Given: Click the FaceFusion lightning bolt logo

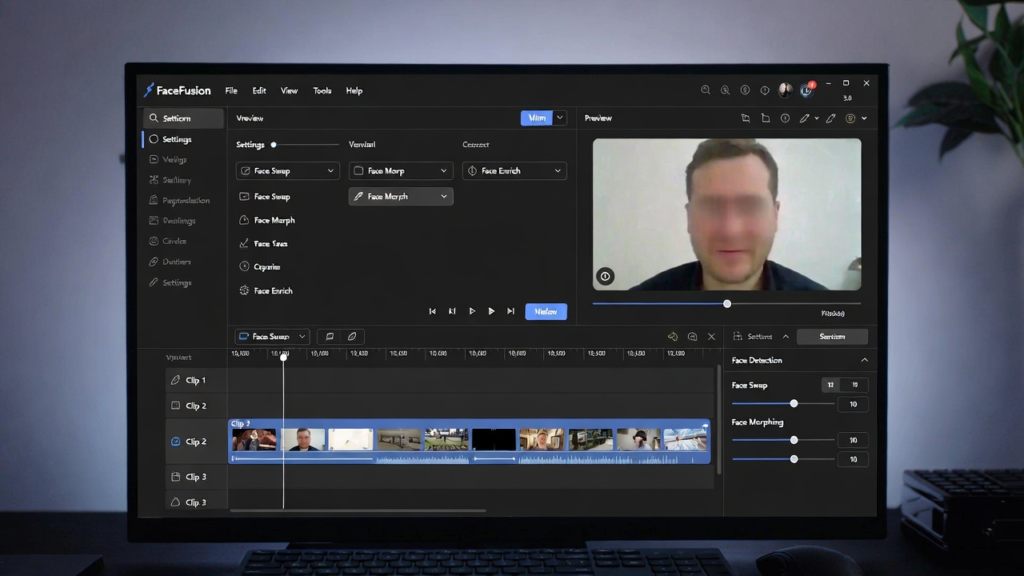Looking at the screenshot, I should point(149,90).
